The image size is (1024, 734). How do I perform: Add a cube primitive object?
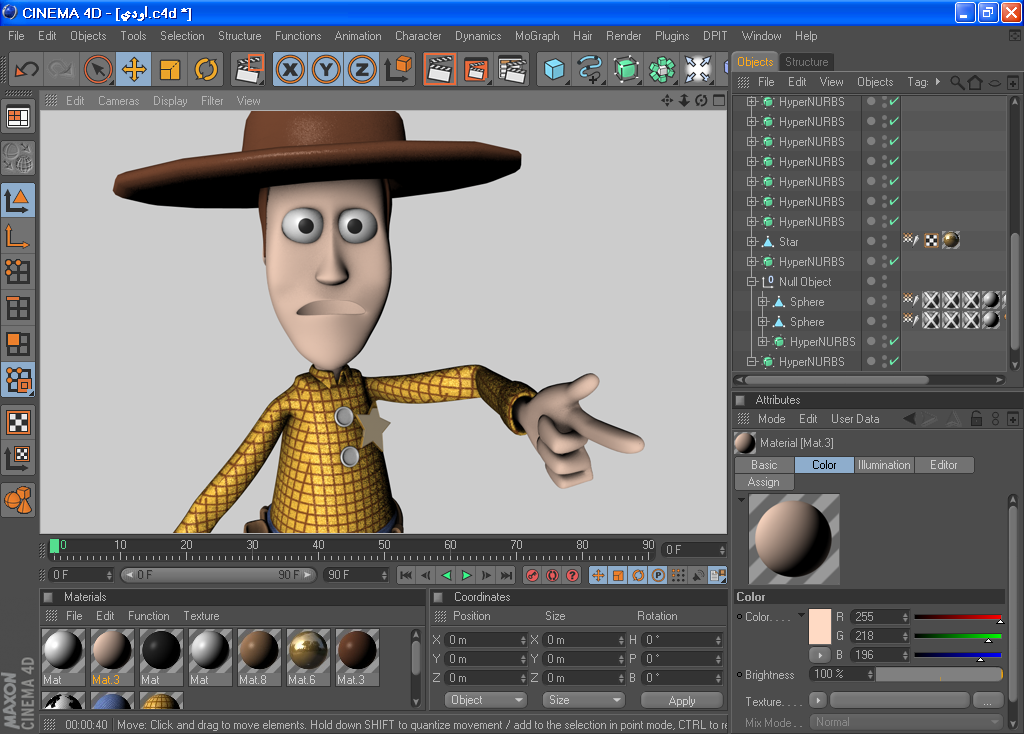[554, 69]
